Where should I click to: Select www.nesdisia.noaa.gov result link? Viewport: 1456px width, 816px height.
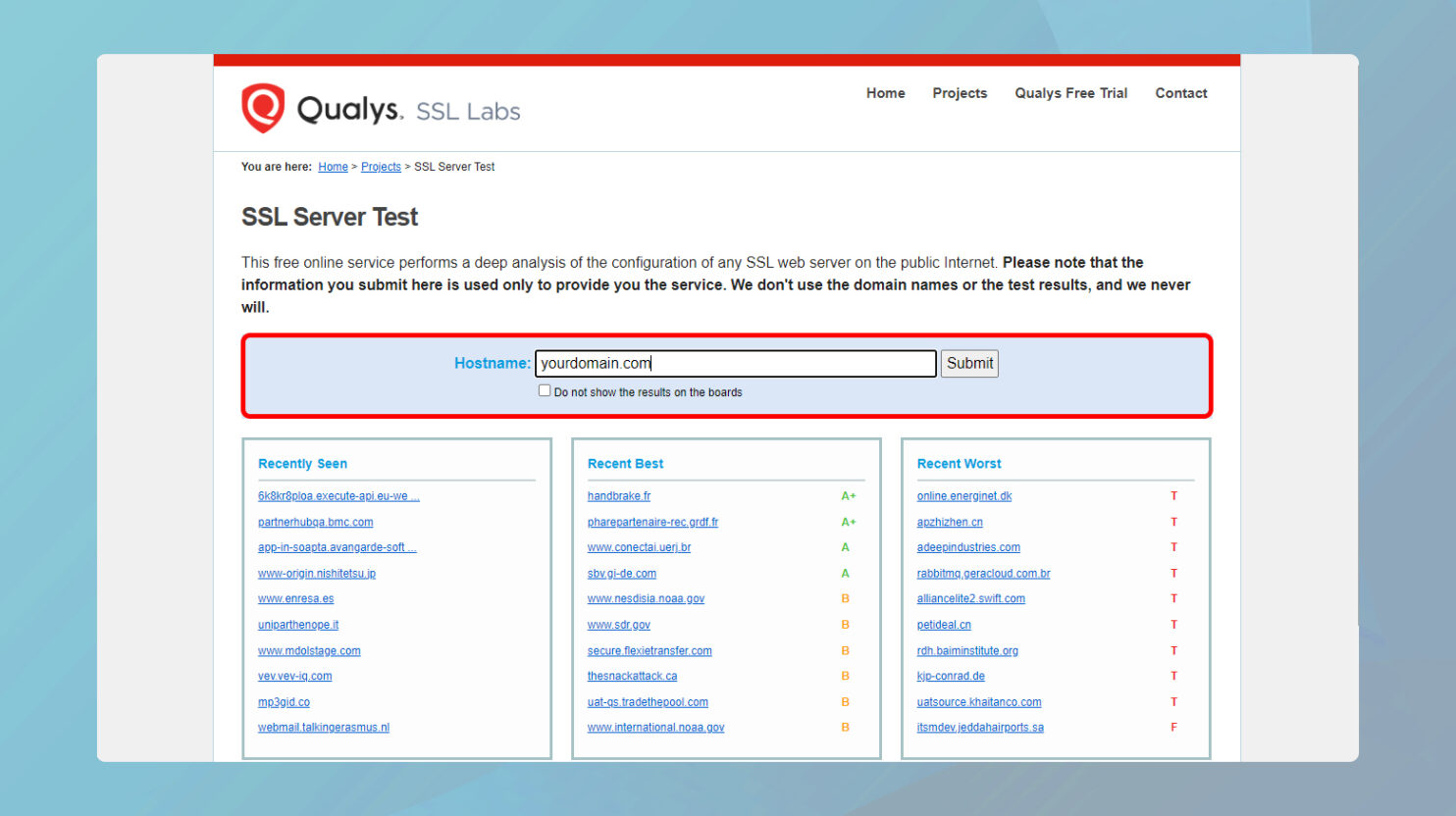[x=646, y=599]
